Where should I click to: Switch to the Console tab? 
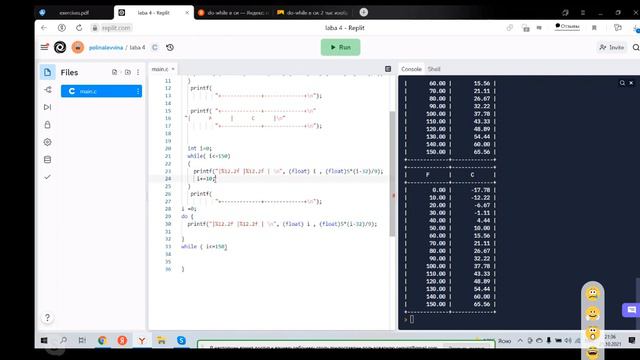click(x=411, y=69)
